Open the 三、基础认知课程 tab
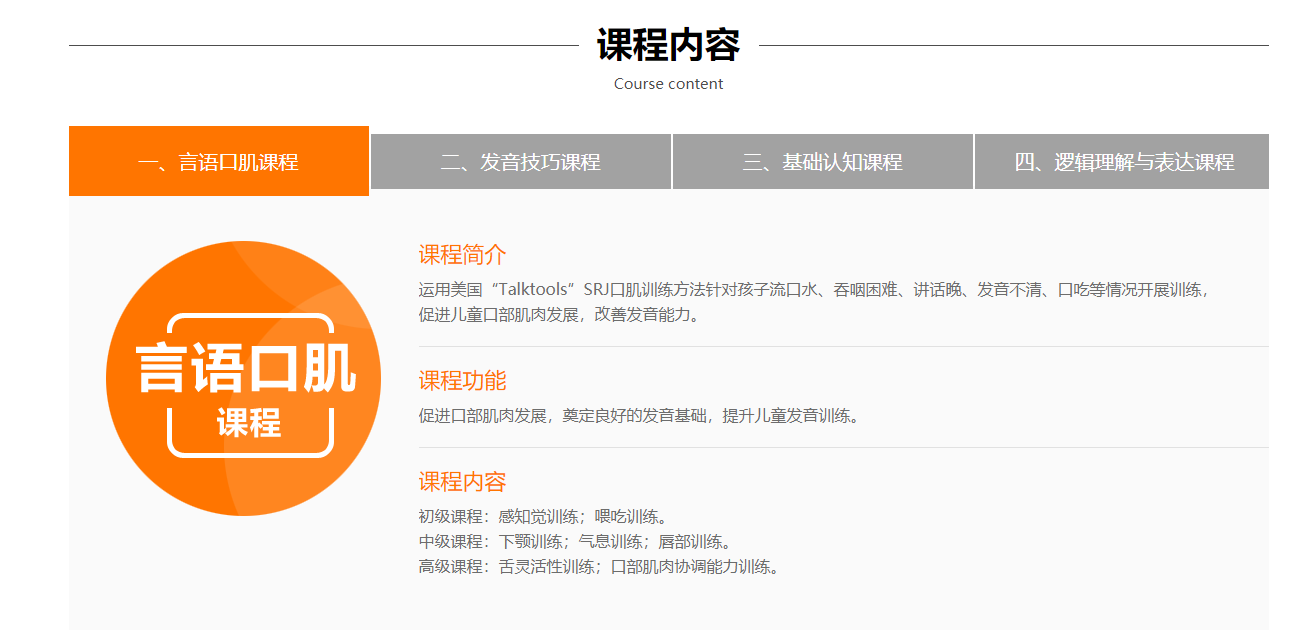Screen dimensions: 1295x630 tap(822, 162)
